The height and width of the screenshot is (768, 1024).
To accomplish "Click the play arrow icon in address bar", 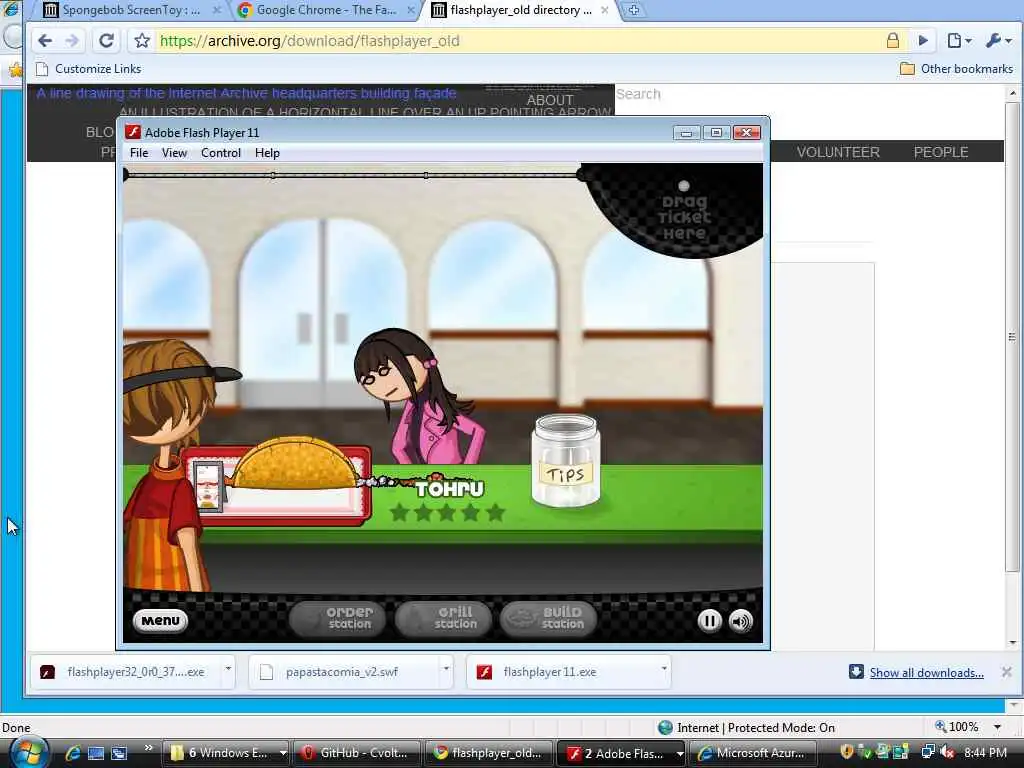I will pos(923,40).
